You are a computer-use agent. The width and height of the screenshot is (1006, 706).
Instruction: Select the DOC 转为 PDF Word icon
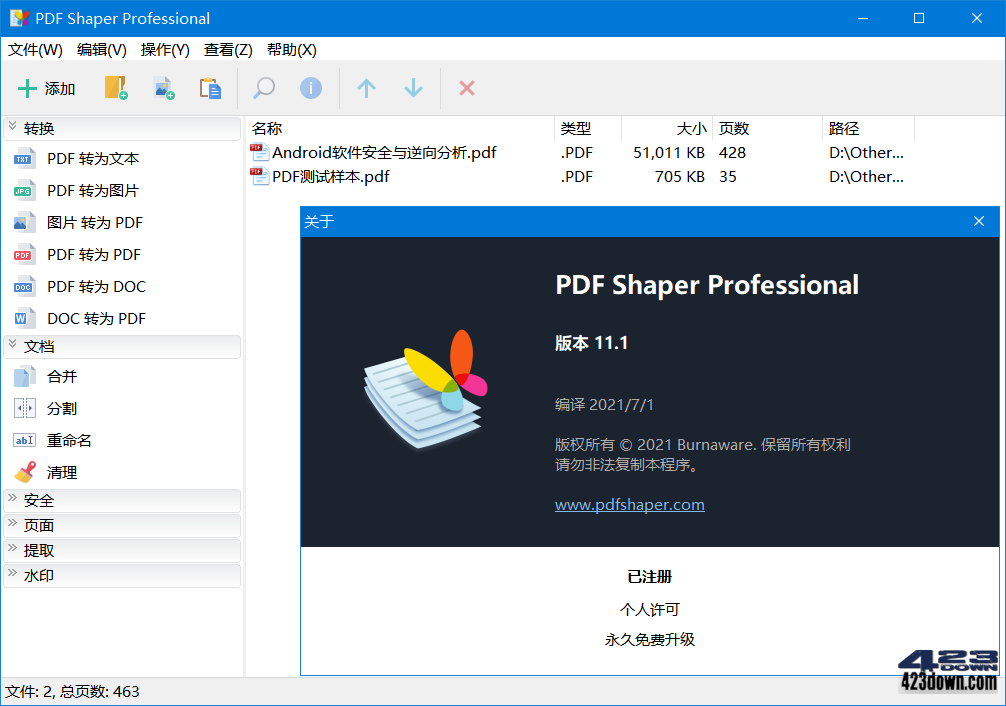point(24,318)
